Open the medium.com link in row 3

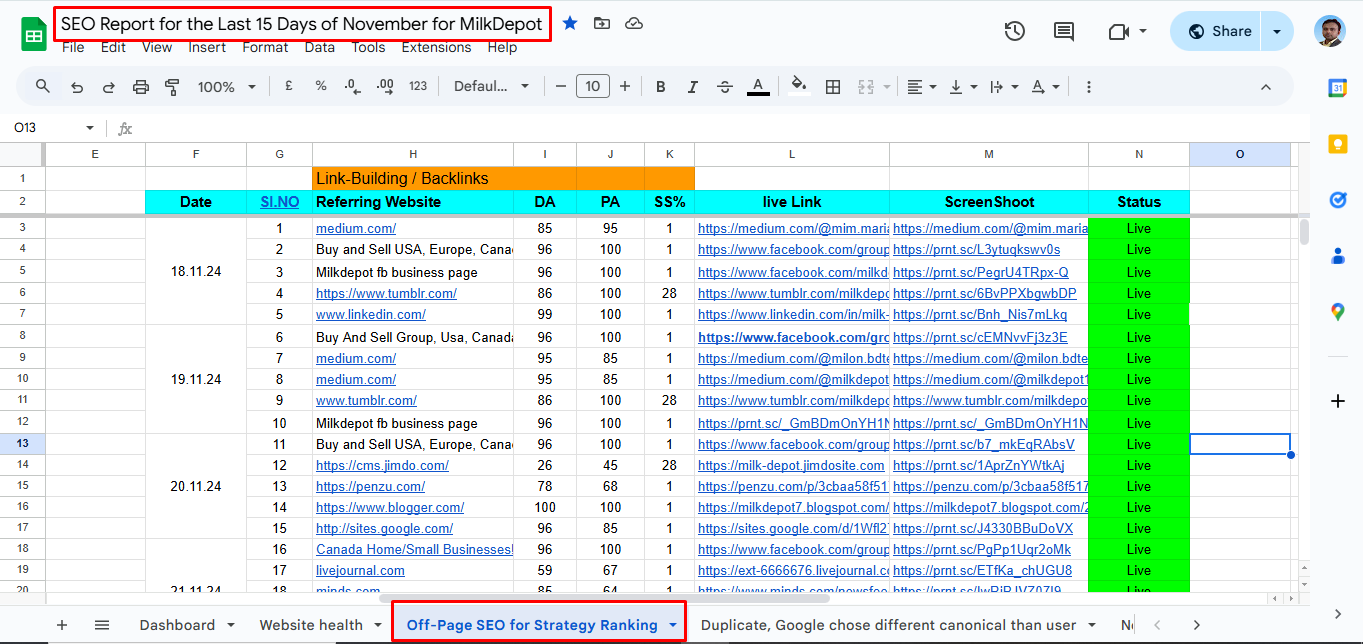point(356,228)
